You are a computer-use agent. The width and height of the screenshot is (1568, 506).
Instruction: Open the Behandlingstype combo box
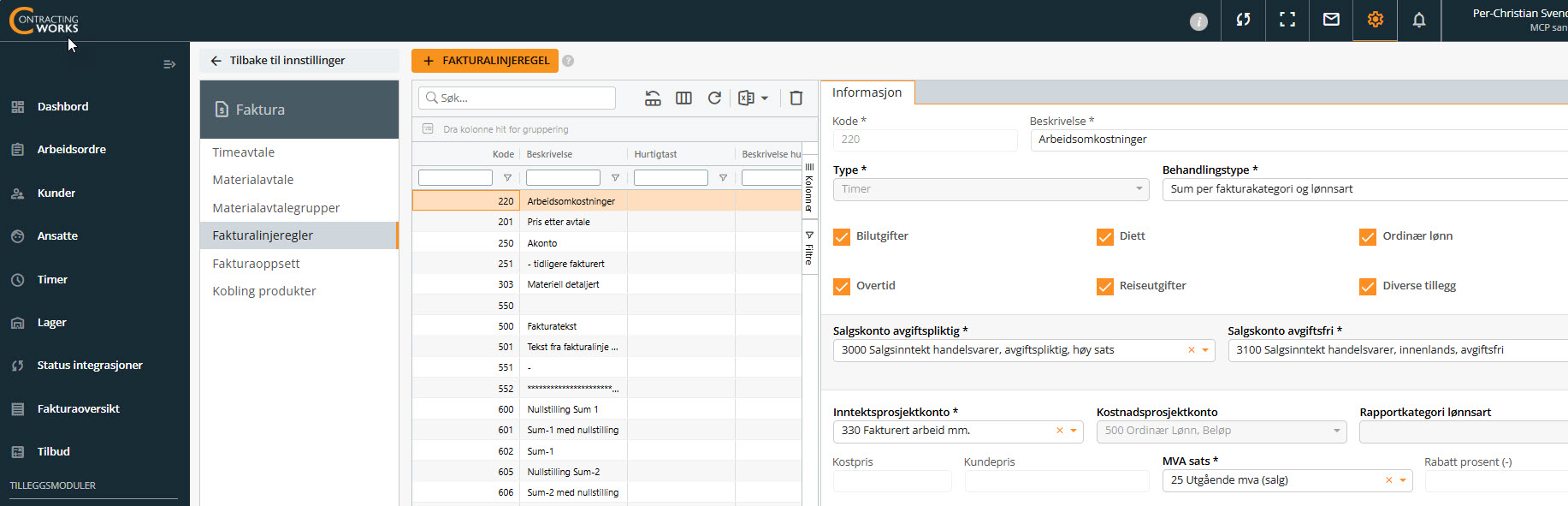coord(1364,189)
